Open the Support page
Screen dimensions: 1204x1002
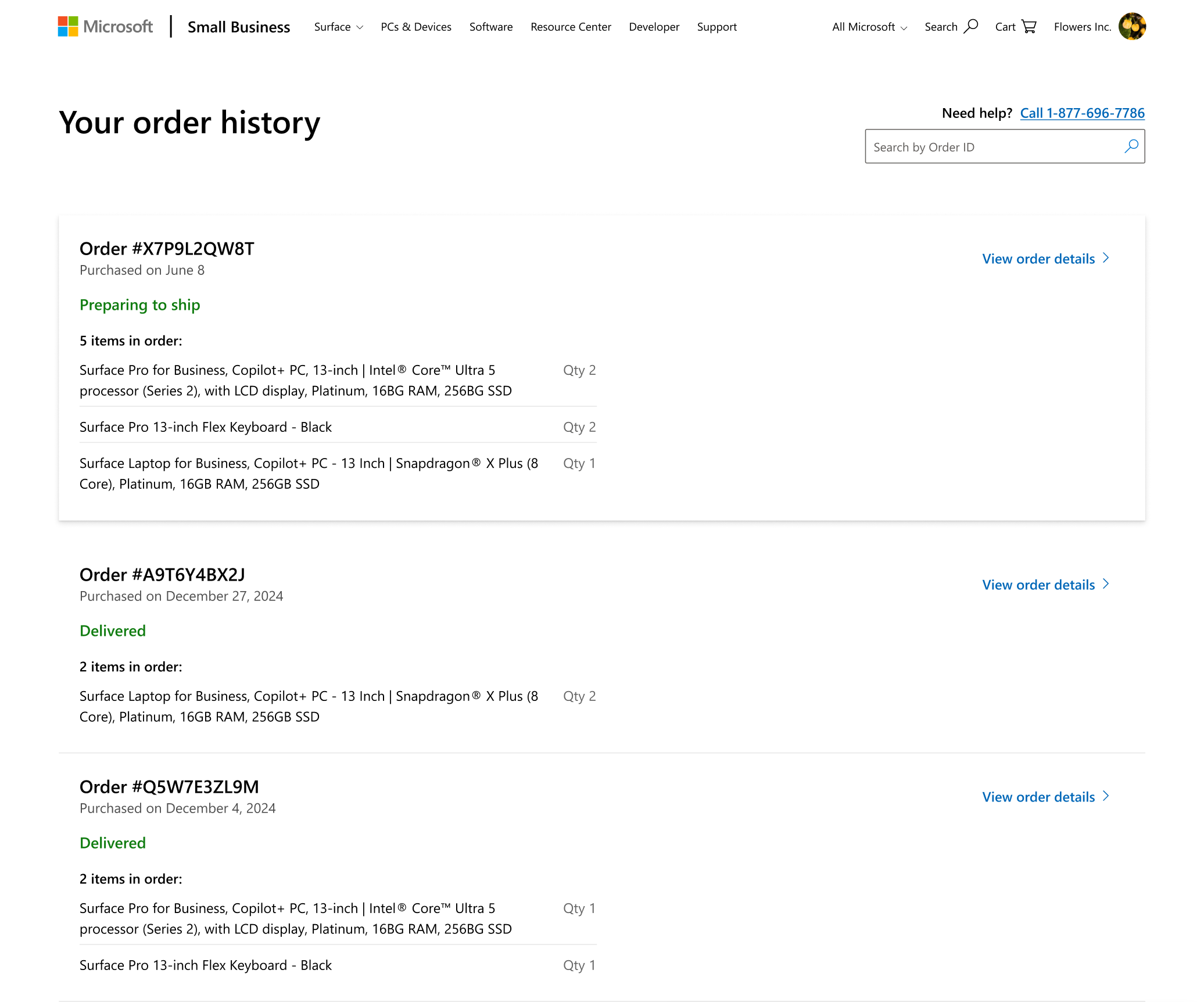pyautogui.click(x=716, y=27)
